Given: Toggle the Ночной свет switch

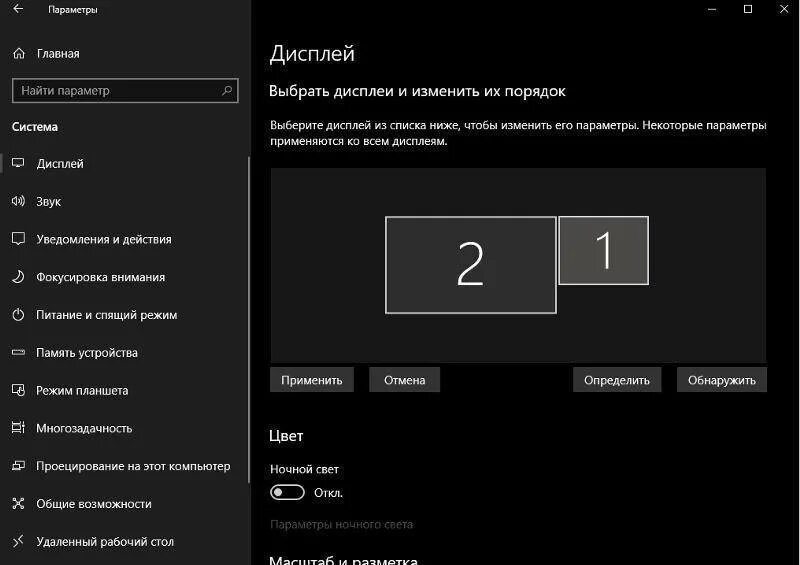Looking at the screenshot, I should tap(287, 492).
